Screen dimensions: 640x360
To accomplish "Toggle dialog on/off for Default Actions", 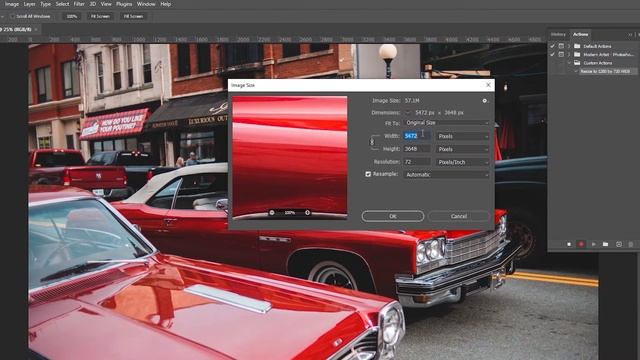I will 561,46.
